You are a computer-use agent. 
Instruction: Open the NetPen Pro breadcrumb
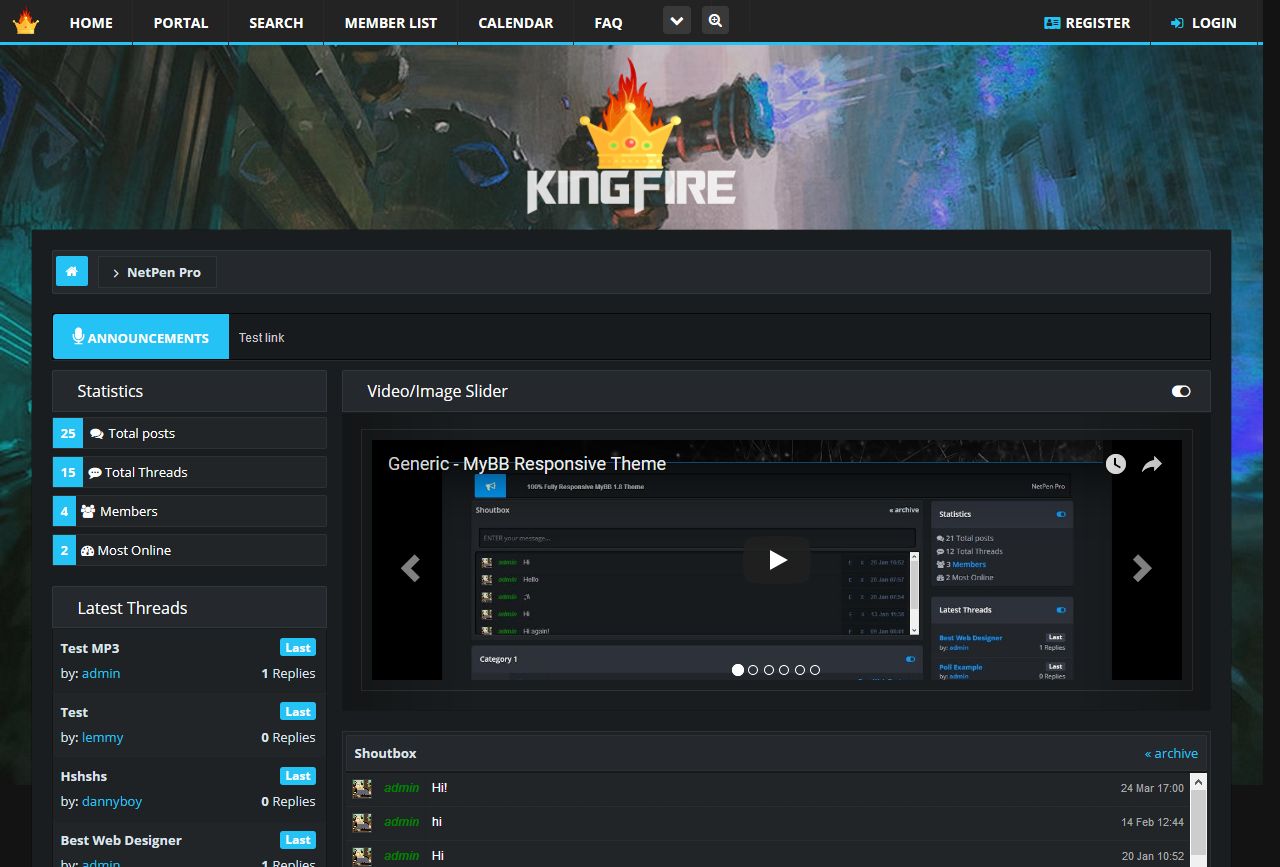coord(157,272)
